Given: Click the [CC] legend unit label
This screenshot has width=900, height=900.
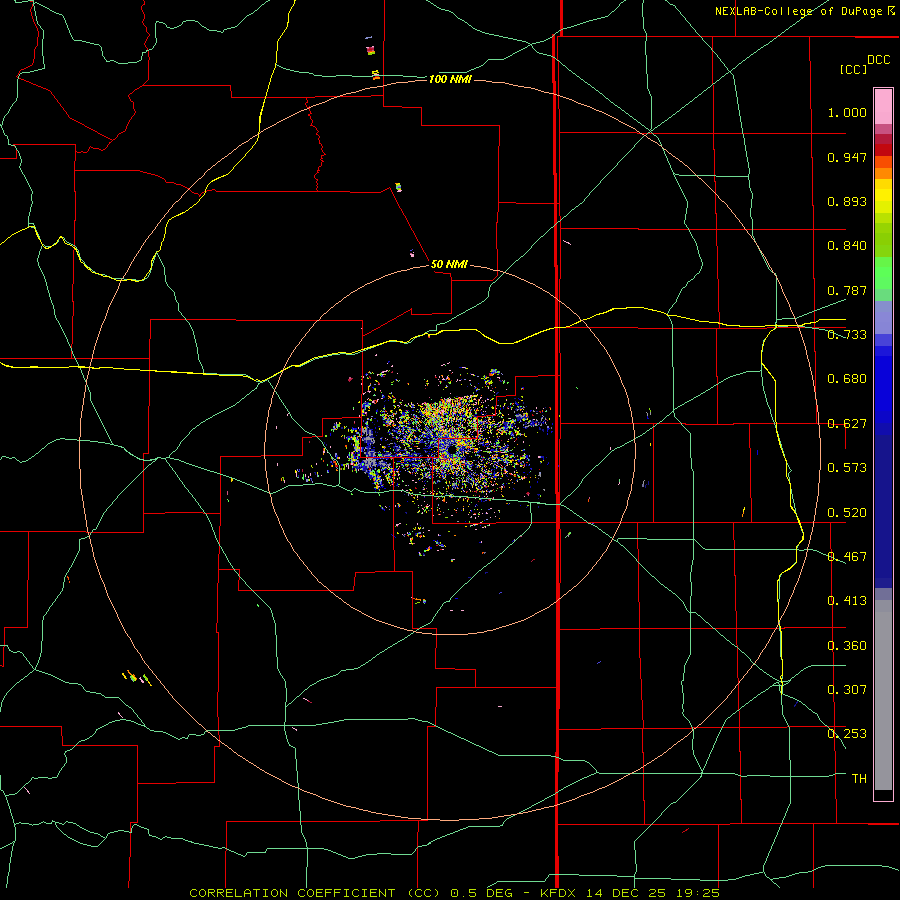Looking at the screenshot, I should [854, 69].
